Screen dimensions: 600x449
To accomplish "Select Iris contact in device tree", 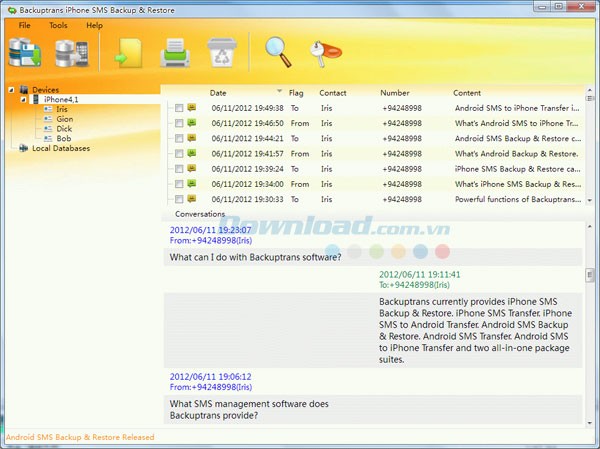I will point(62,109).
